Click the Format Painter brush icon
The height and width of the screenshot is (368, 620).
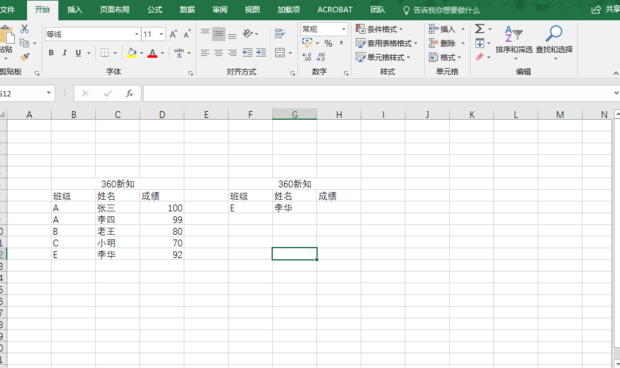(25, 57)
